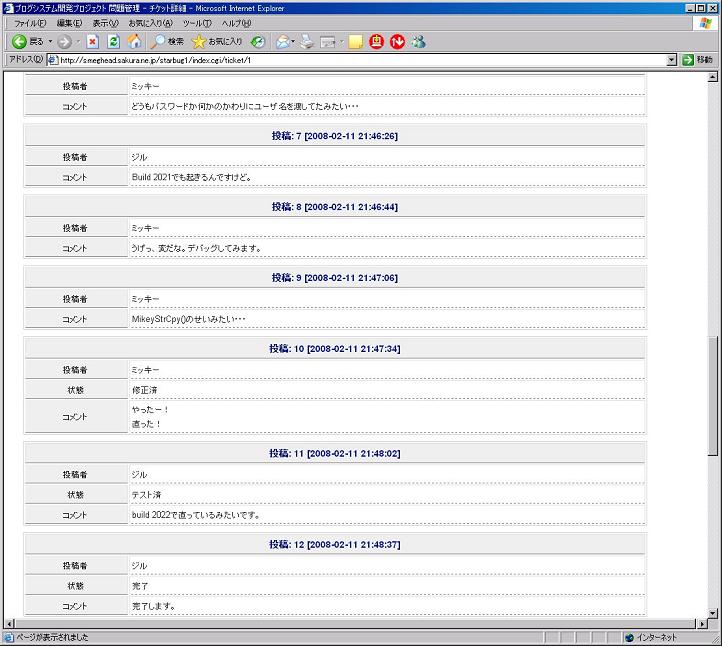Open the Mail toolbar icon
This screenshot has width=722, height=646.
(x=283, y=42)
